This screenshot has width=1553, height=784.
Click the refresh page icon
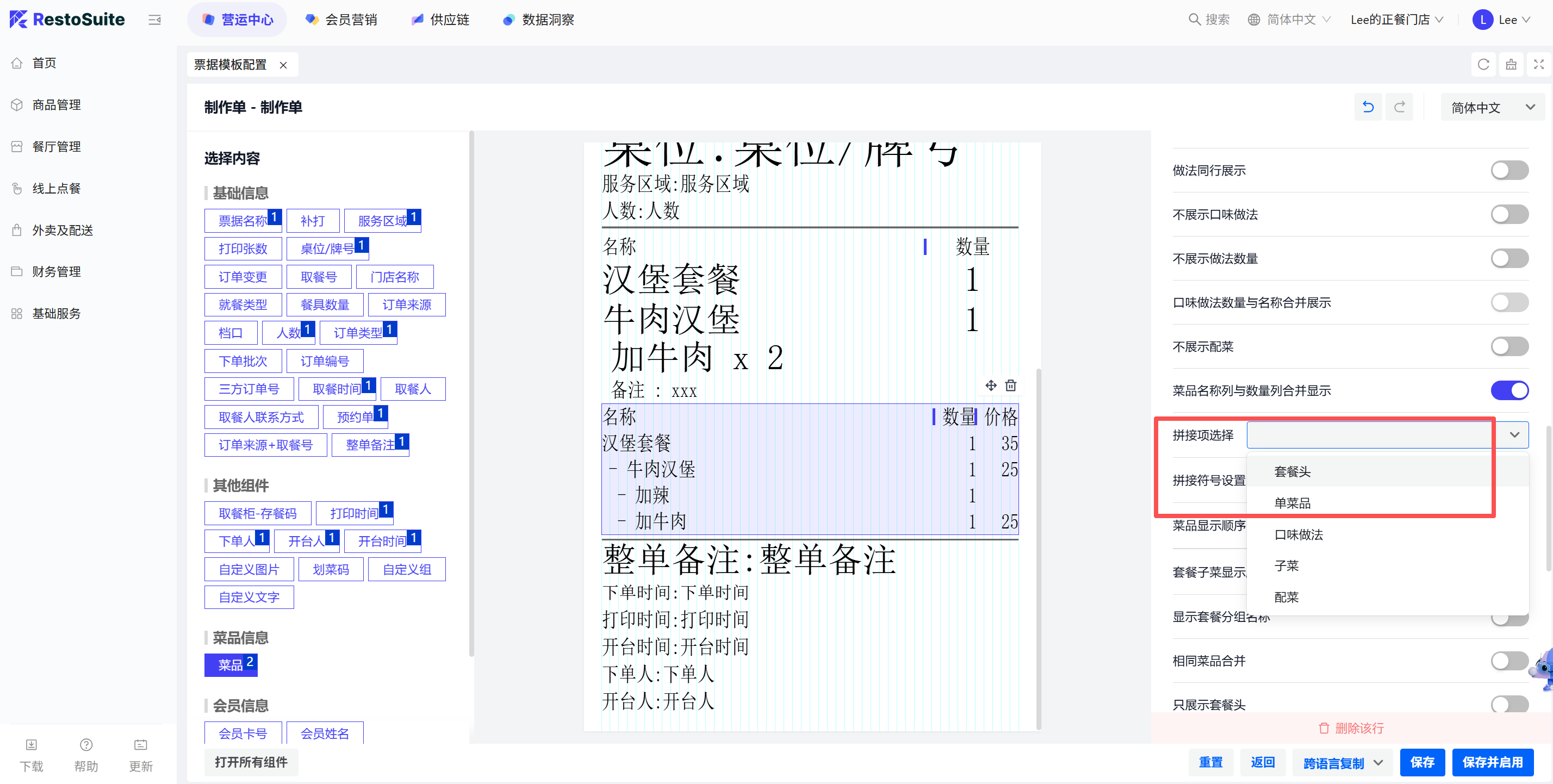pos(1483,65)
